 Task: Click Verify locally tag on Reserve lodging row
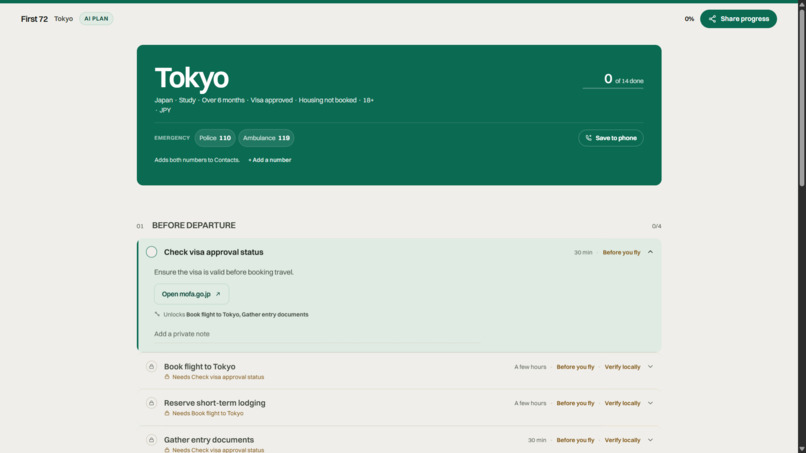(x=622, y=404)
